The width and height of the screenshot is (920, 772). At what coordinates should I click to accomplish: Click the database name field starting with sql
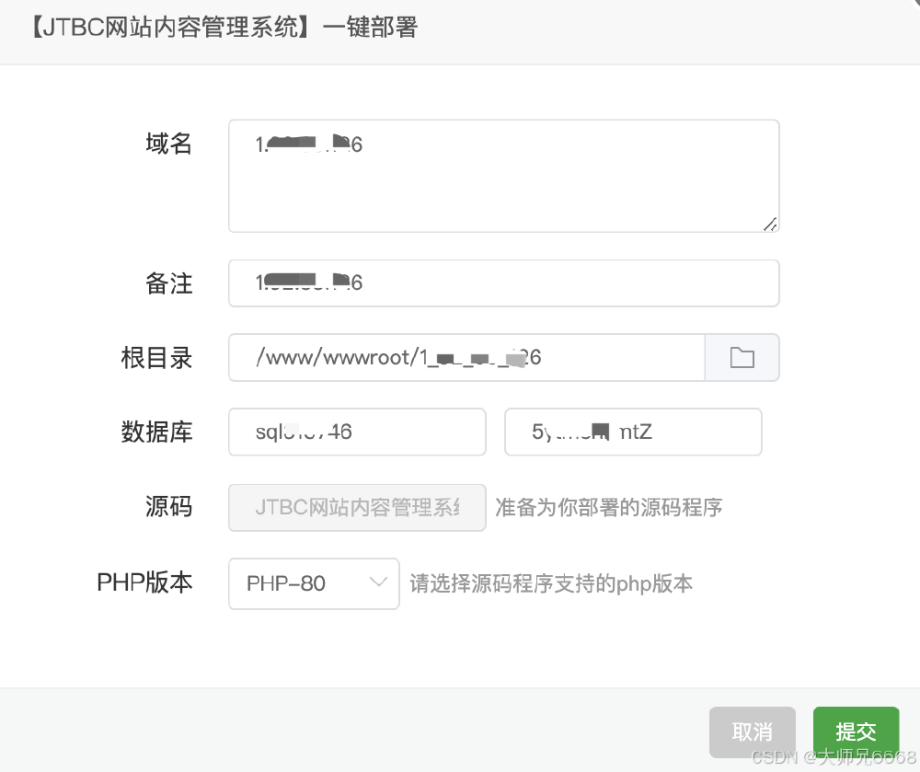(x=357, y=432)
